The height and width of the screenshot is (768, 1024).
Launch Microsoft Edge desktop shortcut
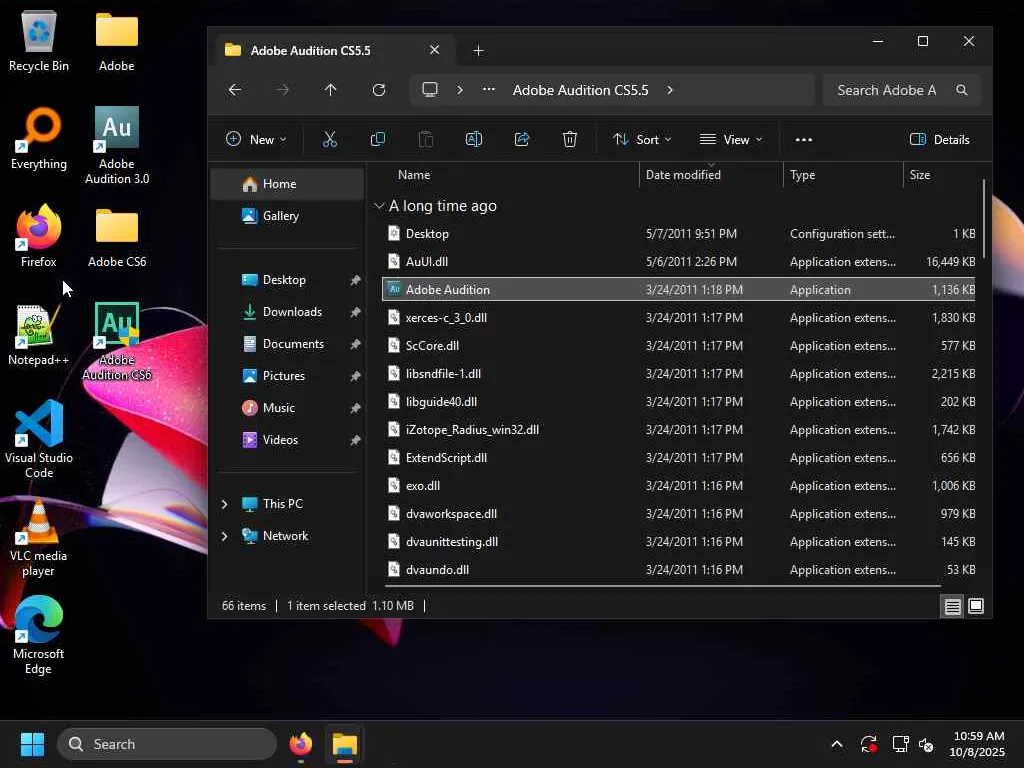click(x=39, y=635)
